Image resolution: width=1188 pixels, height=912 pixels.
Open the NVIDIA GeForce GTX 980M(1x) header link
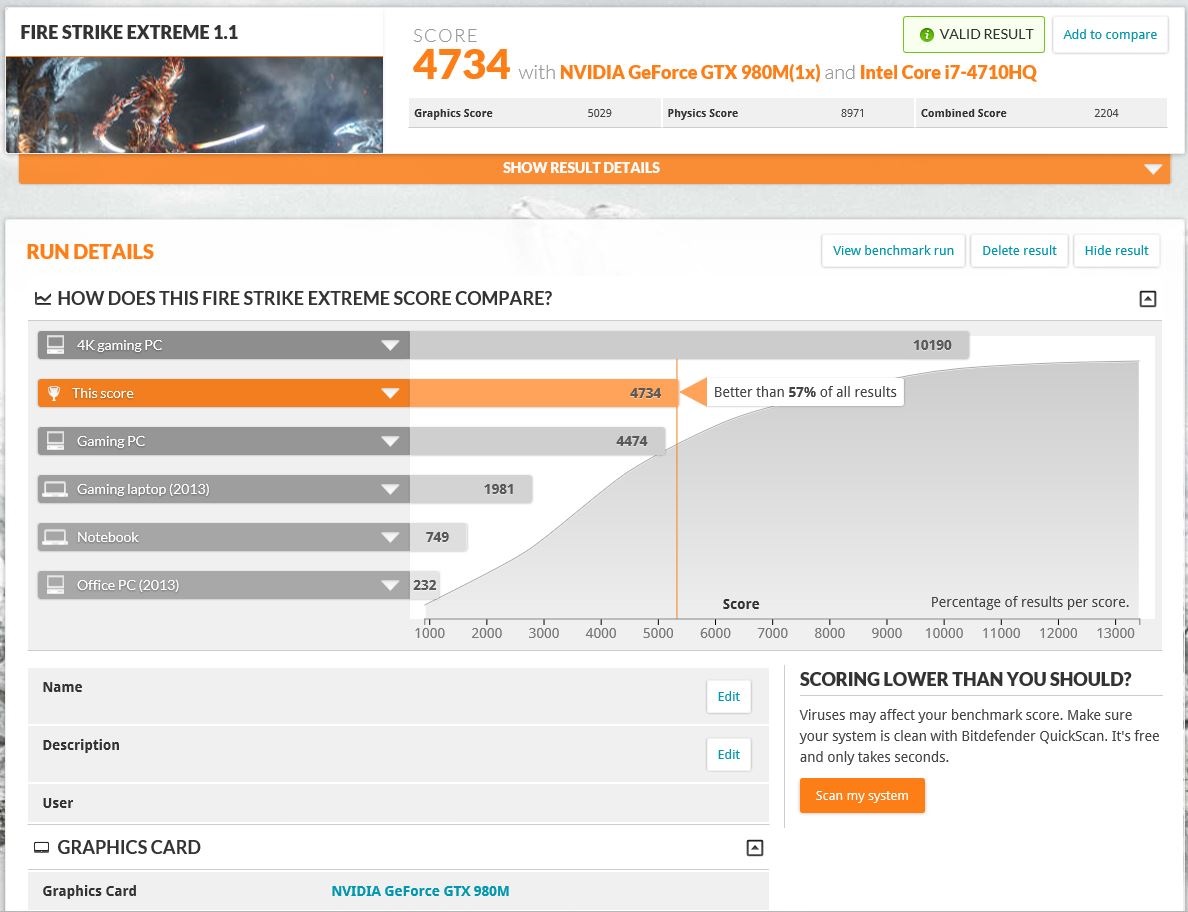point(690,73)
